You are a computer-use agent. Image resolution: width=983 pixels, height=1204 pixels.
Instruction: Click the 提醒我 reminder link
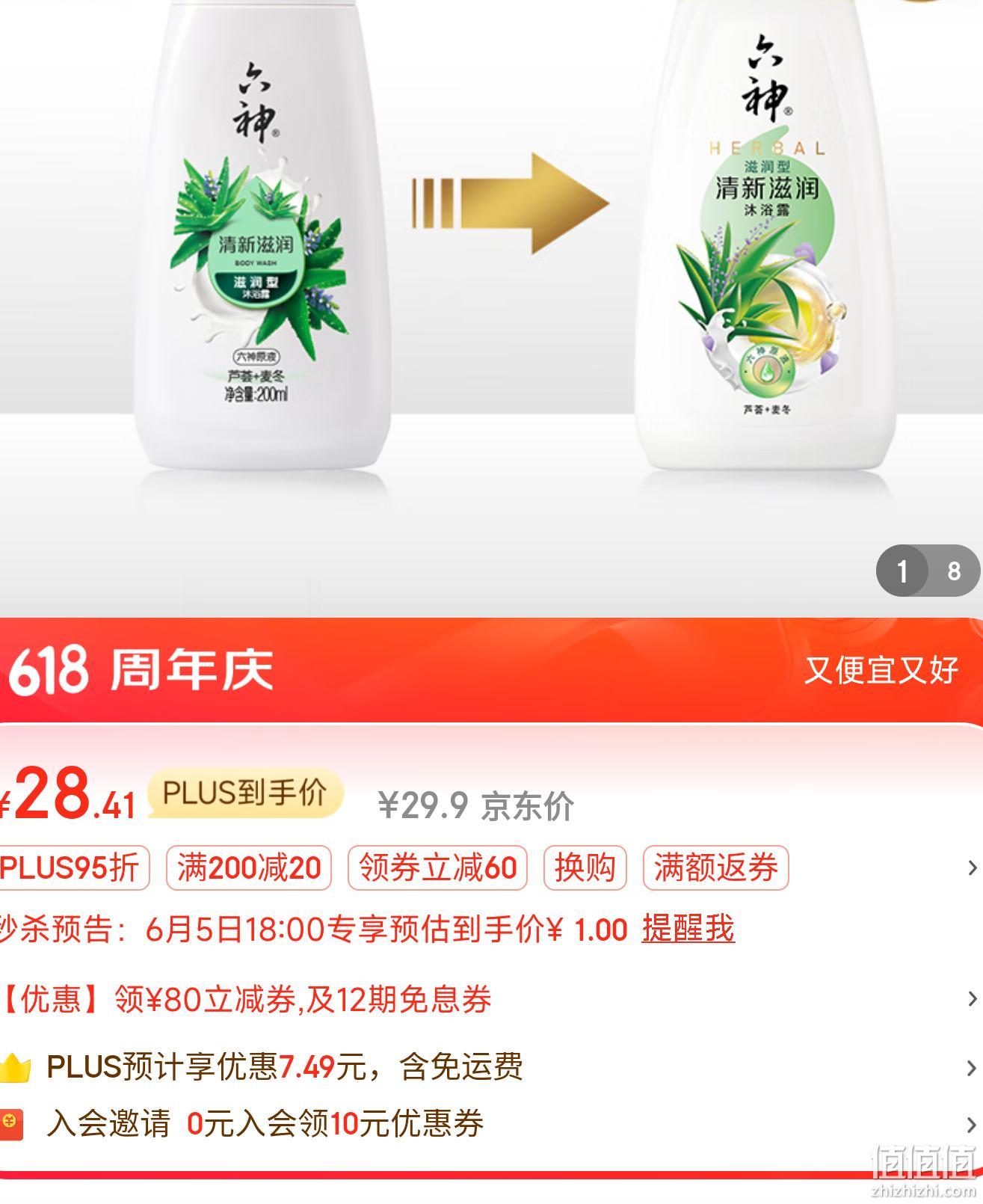click(x=688, y=930)
